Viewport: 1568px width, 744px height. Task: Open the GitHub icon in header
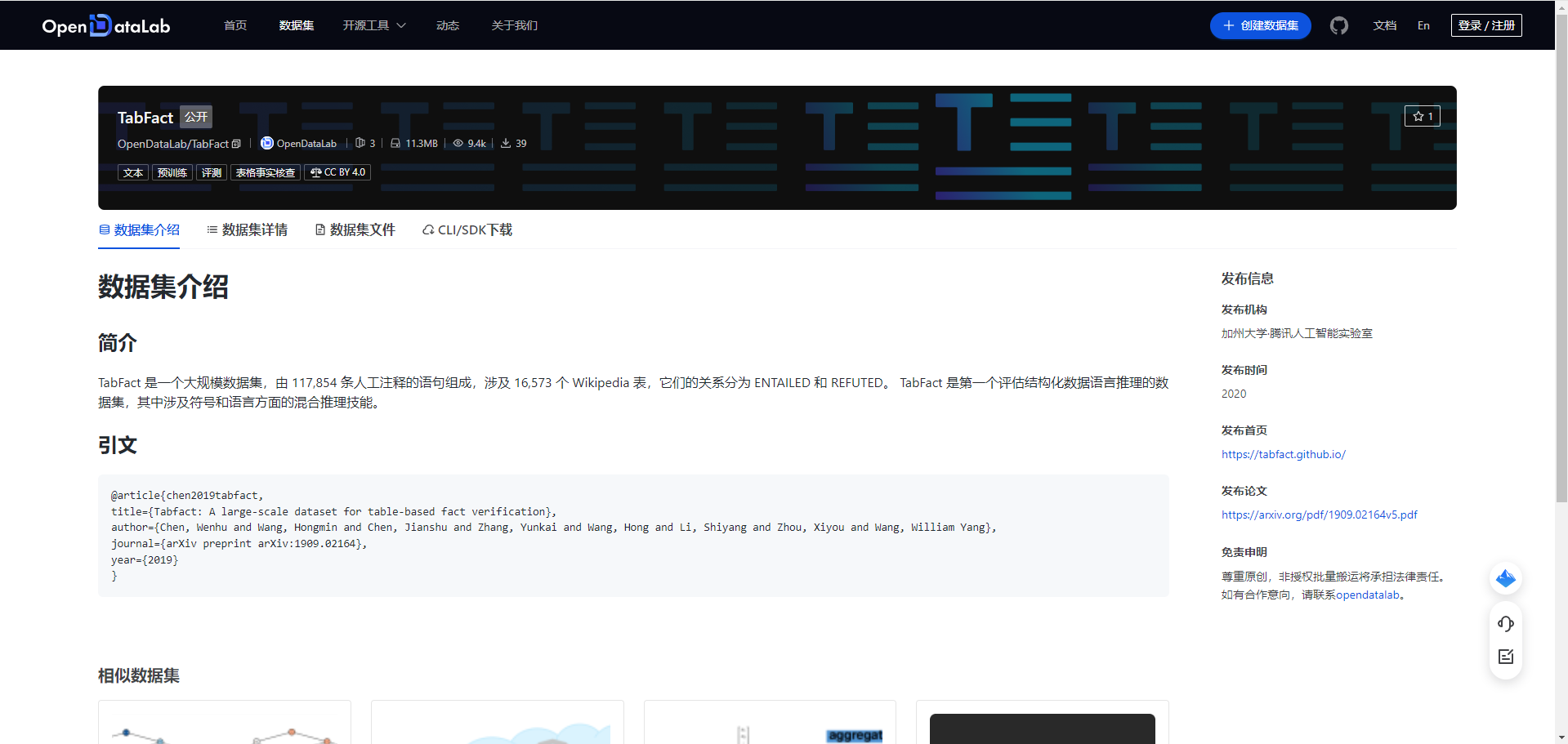click(x=1338, y=25)
